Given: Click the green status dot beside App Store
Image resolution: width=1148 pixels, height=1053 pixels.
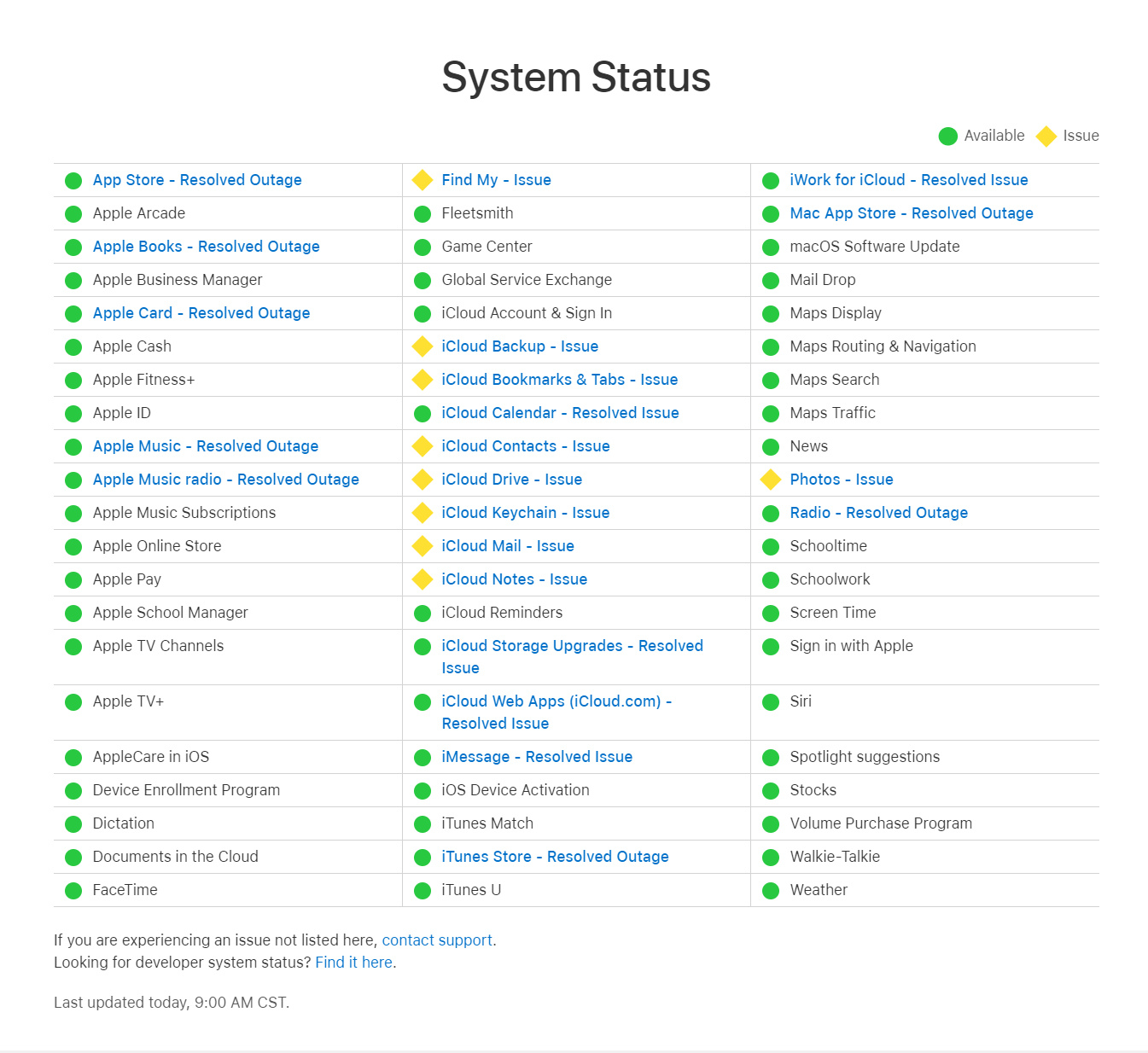Looking at the screenshot, I should pyautogui.click(x=73, y=181).
